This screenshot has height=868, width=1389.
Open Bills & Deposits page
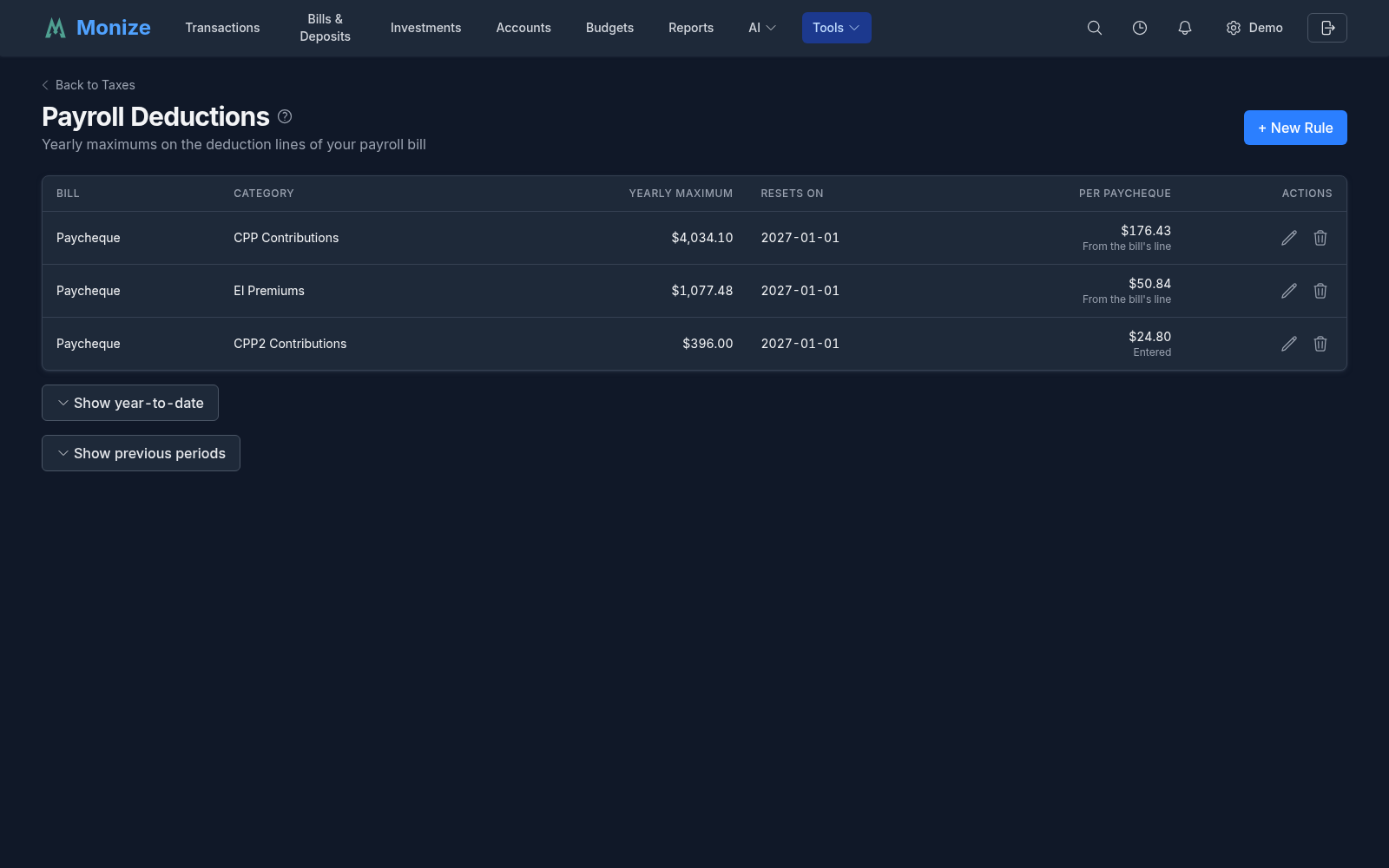pos(326,28)
